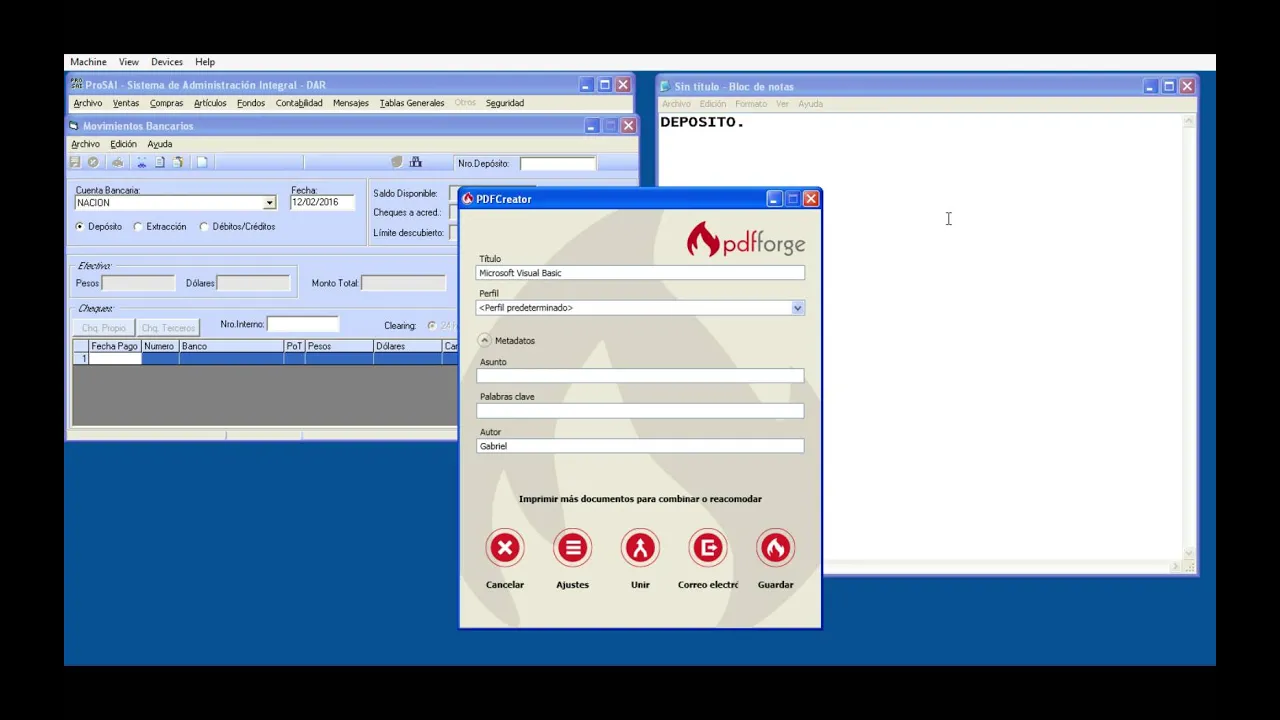The width and height of the screenshot is (1280, 720).
Task: Click the Chq. Terceros button
Action: 168,328
